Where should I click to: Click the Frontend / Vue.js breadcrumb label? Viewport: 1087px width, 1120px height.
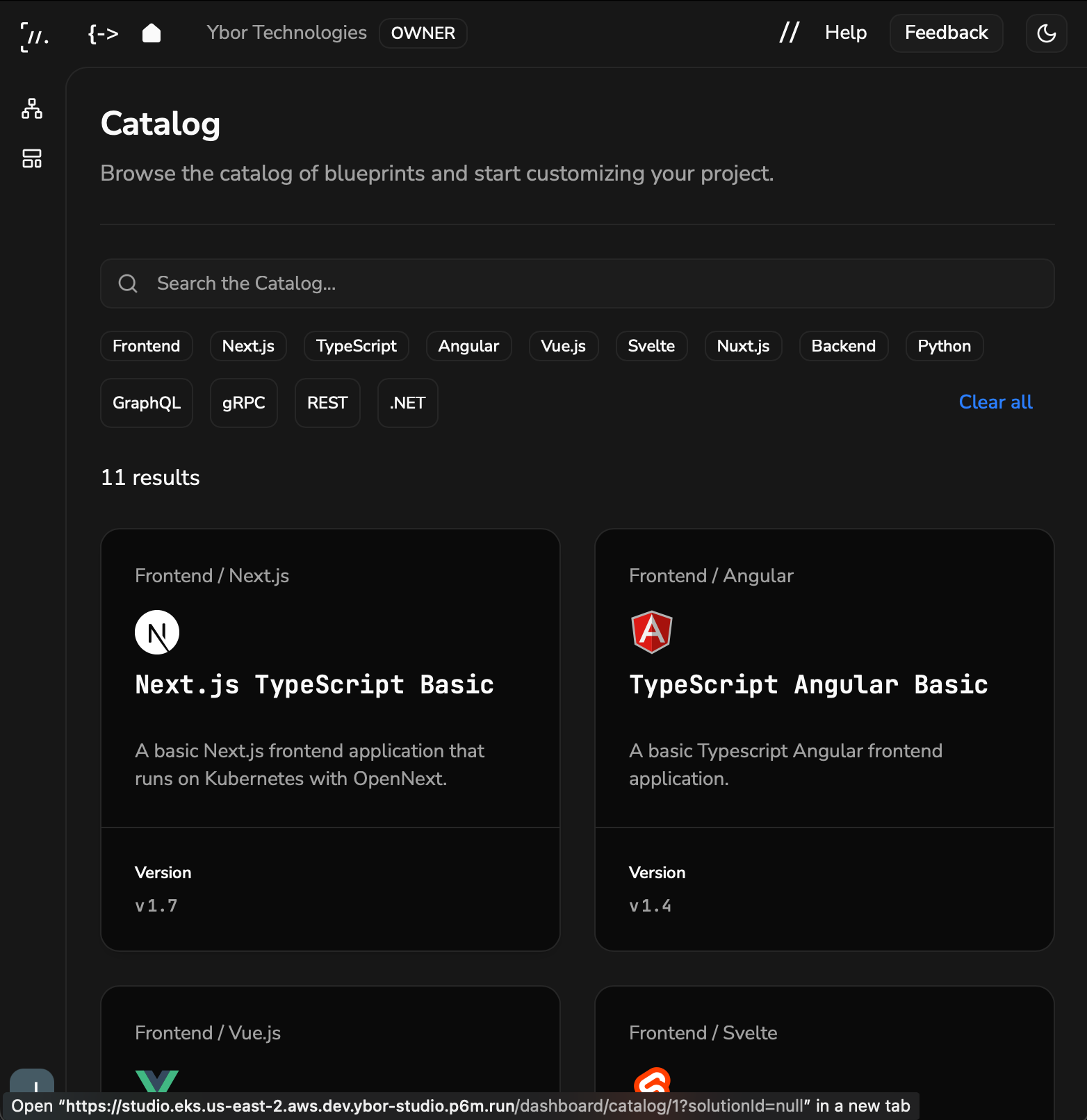tap(208, 1033)
